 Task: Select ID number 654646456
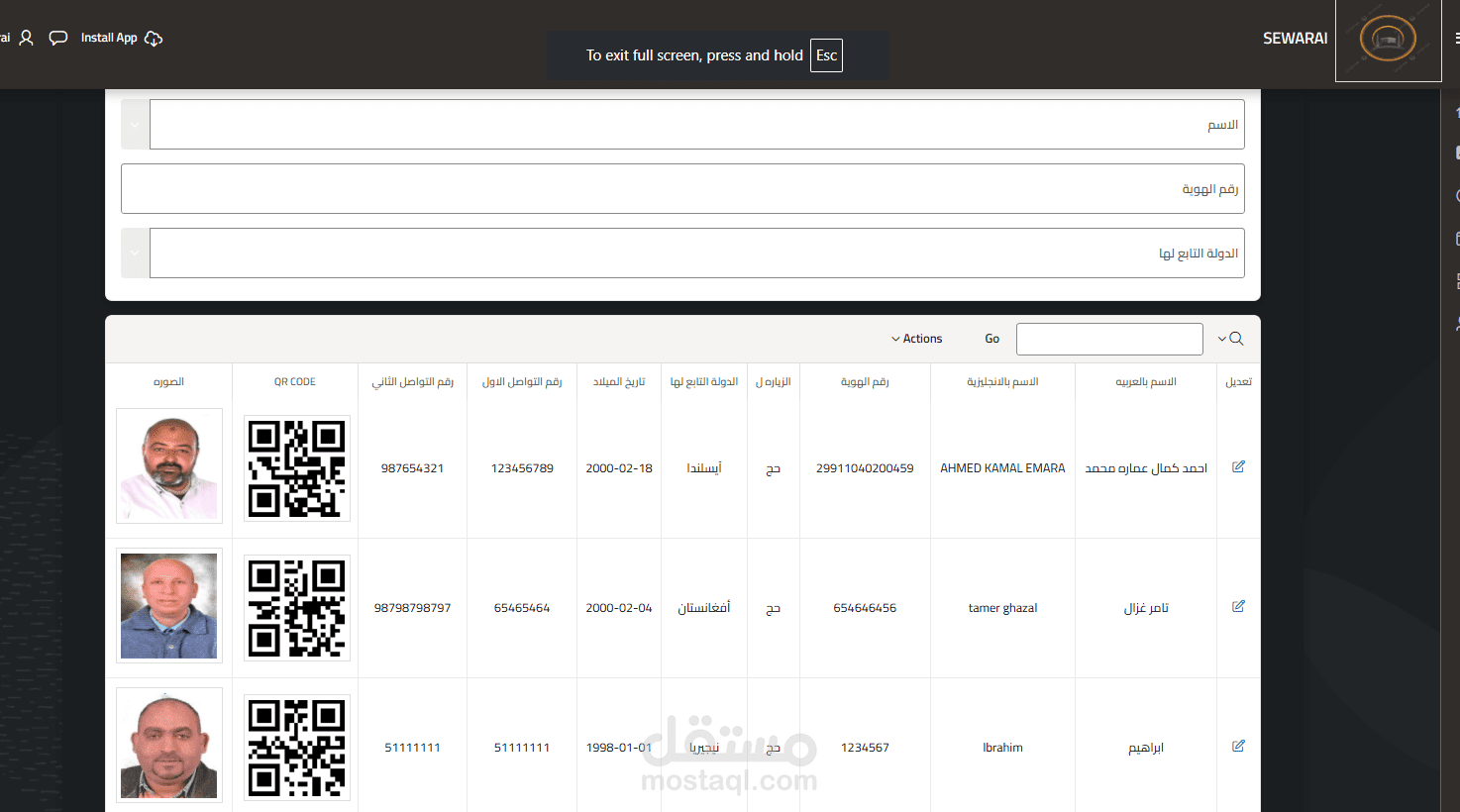pyautogui.click(x=865, y=608)
